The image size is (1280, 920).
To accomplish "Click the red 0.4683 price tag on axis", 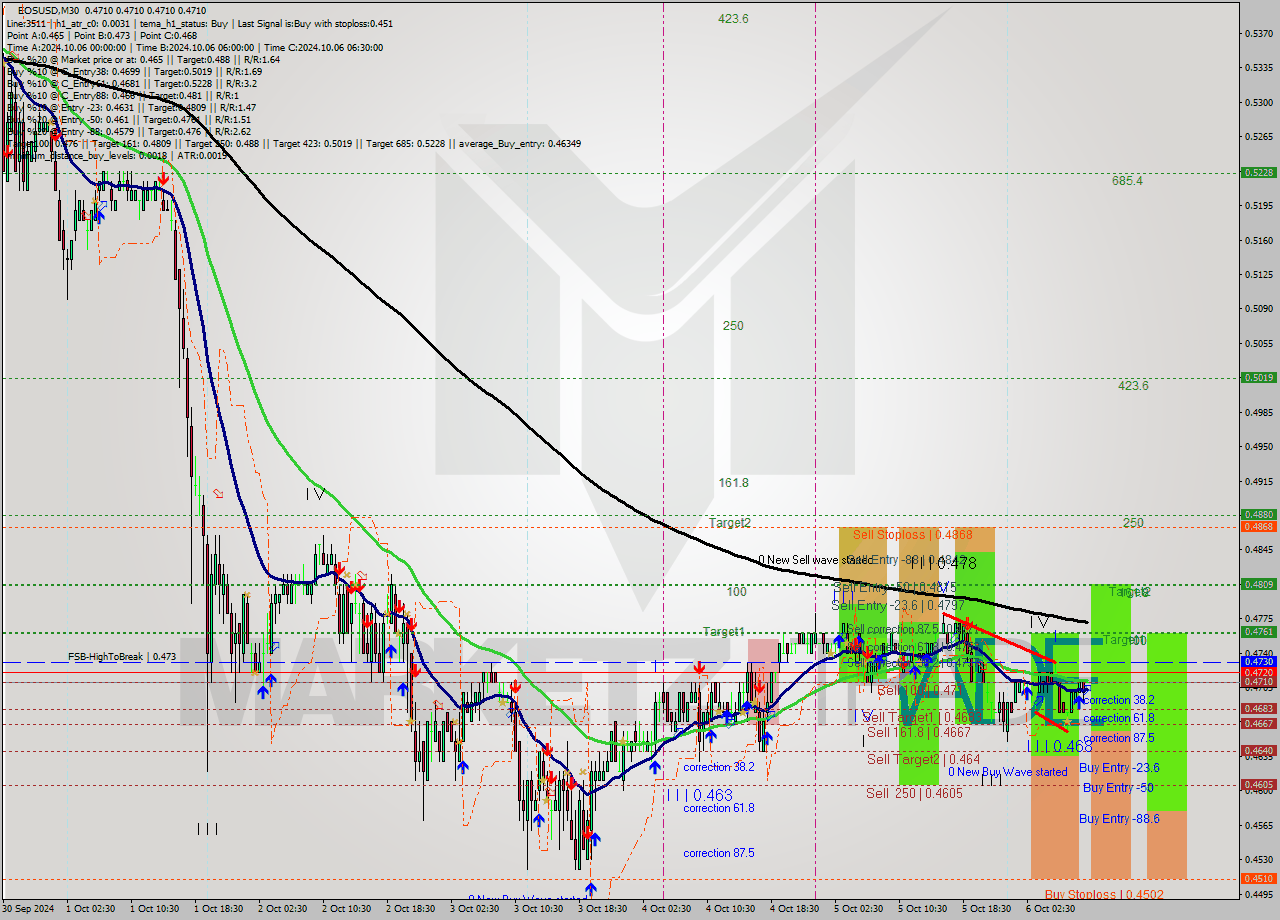I will 1257,708.
